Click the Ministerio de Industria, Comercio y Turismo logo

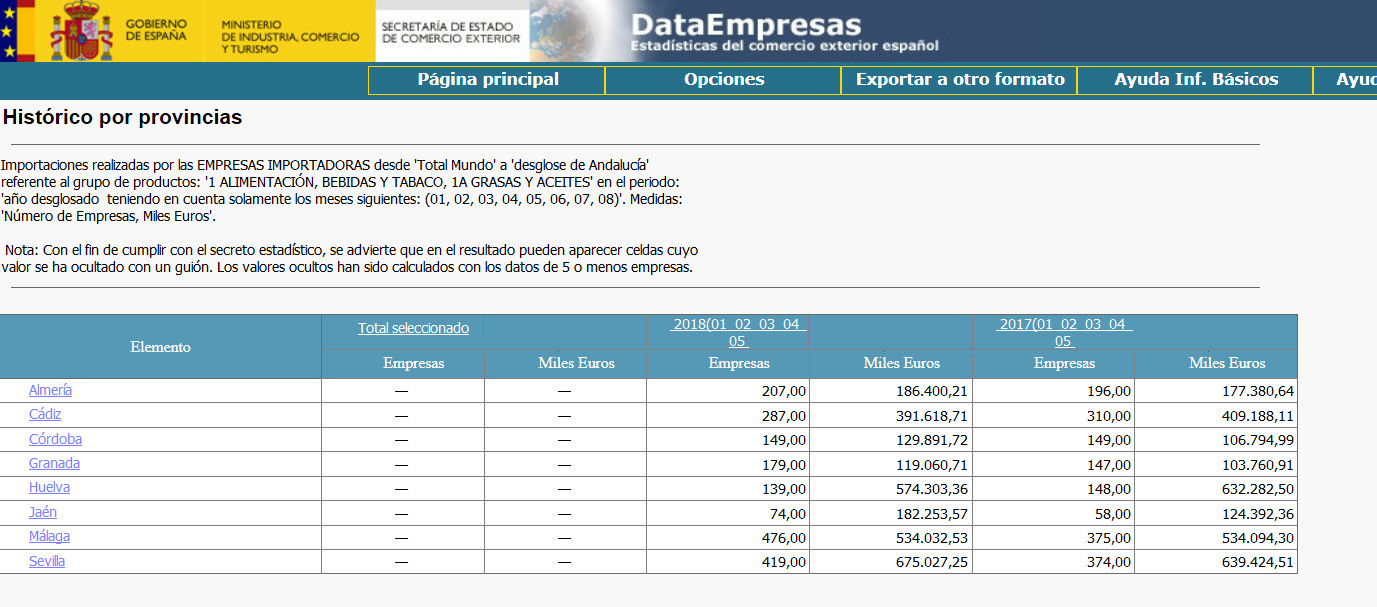point(290,36)
